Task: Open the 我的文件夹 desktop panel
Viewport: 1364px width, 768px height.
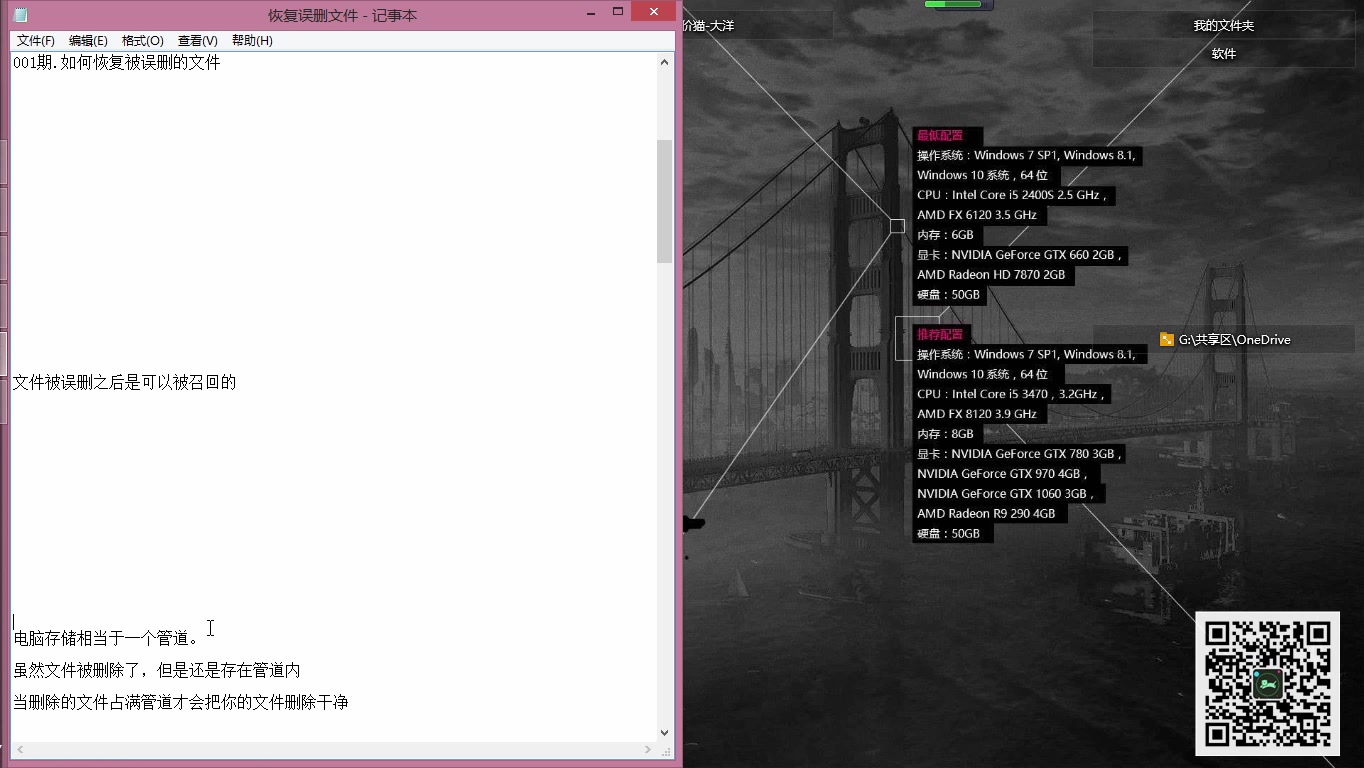Action: click(x=1223, y=25)
